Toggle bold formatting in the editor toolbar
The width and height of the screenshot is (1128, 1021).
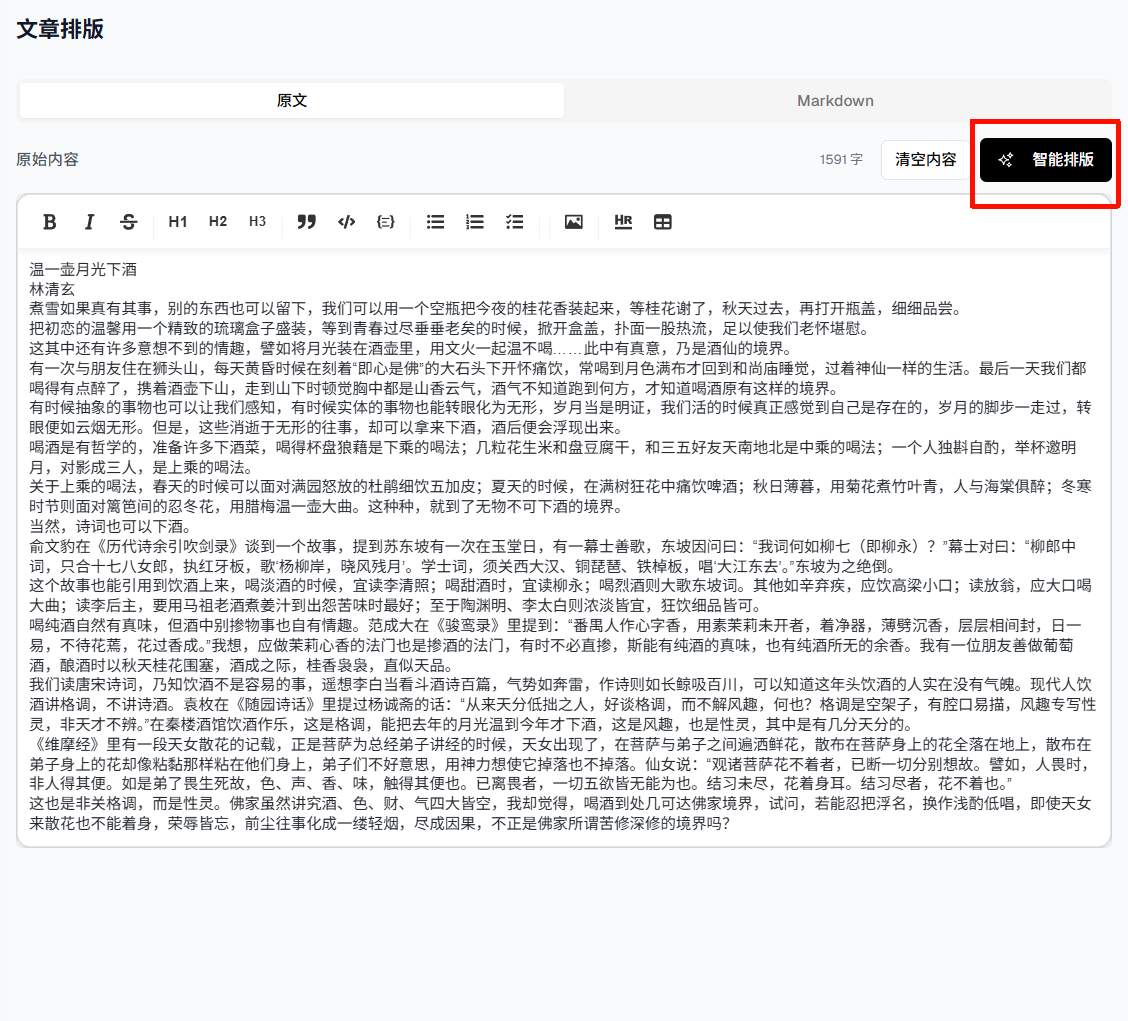tap(50, 222)
